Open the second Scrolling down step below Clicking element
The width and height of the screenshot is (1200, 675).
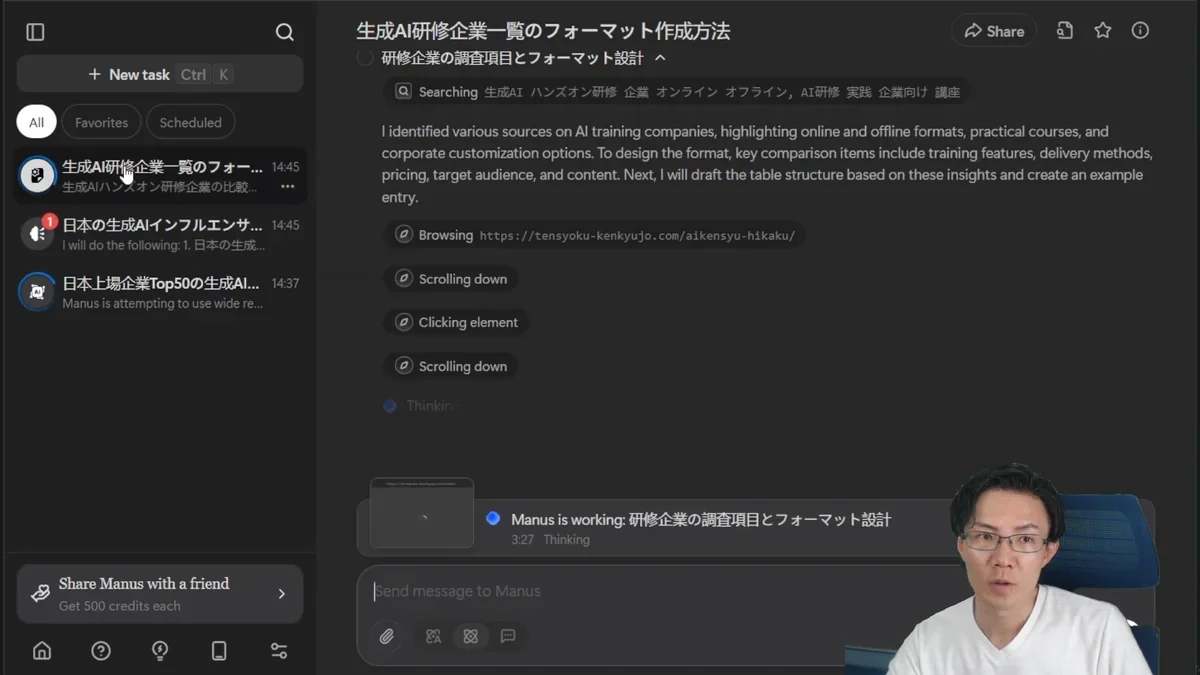tap(451, 366)
